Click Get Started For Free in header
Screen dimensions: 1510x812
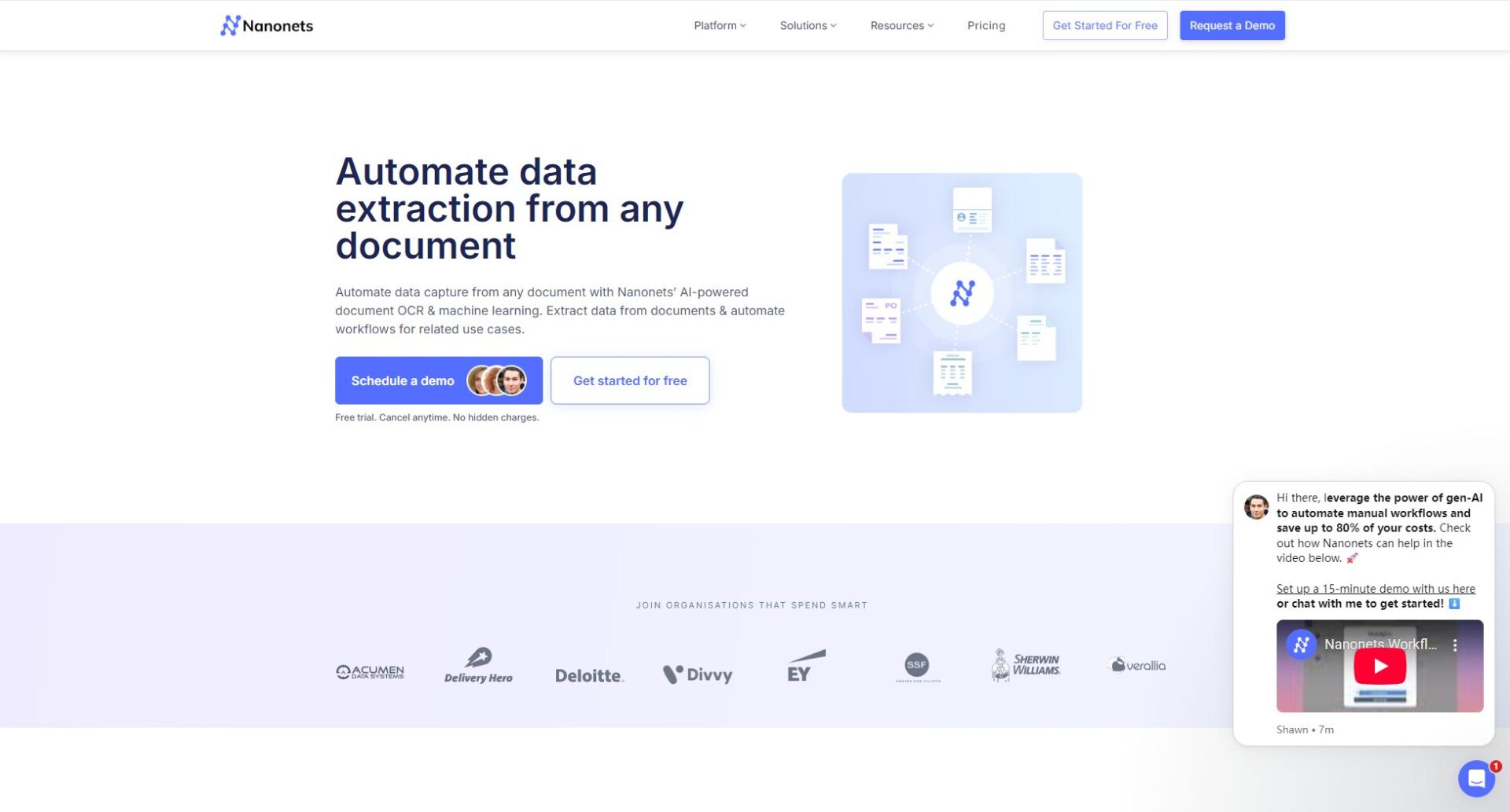point(1104,26)
